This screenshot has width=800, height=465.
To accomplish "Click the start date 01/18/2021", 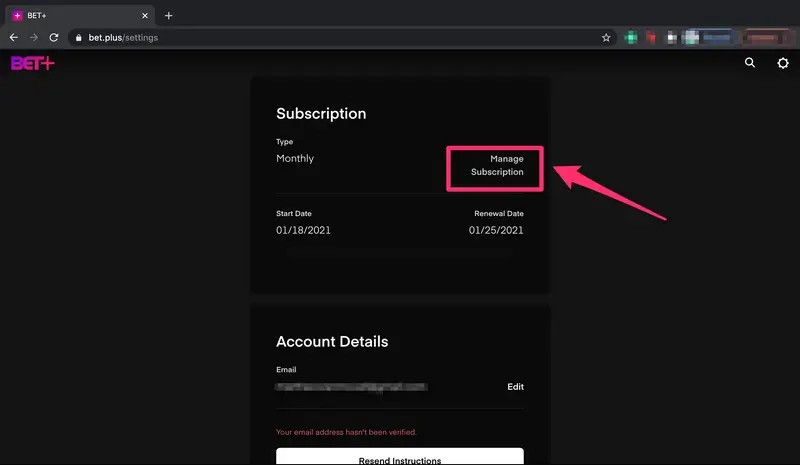I will 303,230.
